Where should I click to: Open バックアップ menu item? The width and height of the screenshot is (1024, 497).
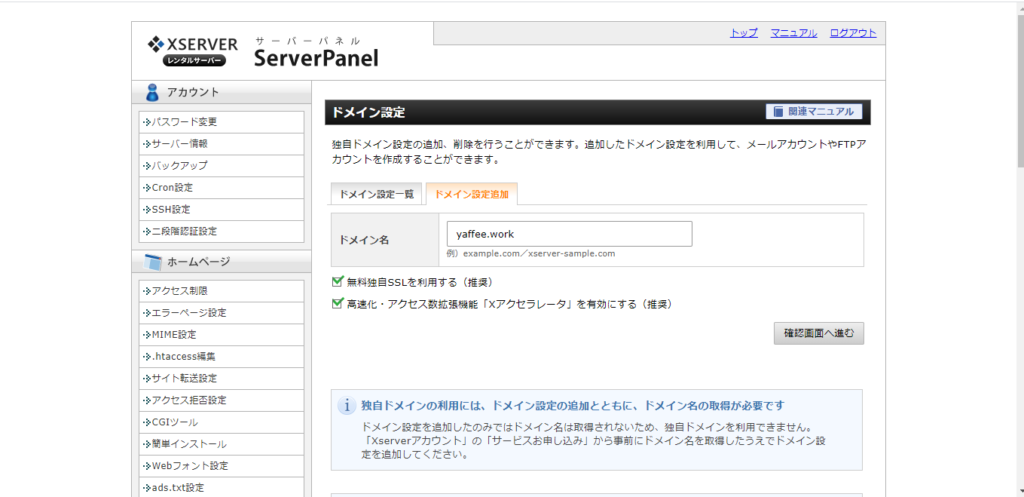221,166
